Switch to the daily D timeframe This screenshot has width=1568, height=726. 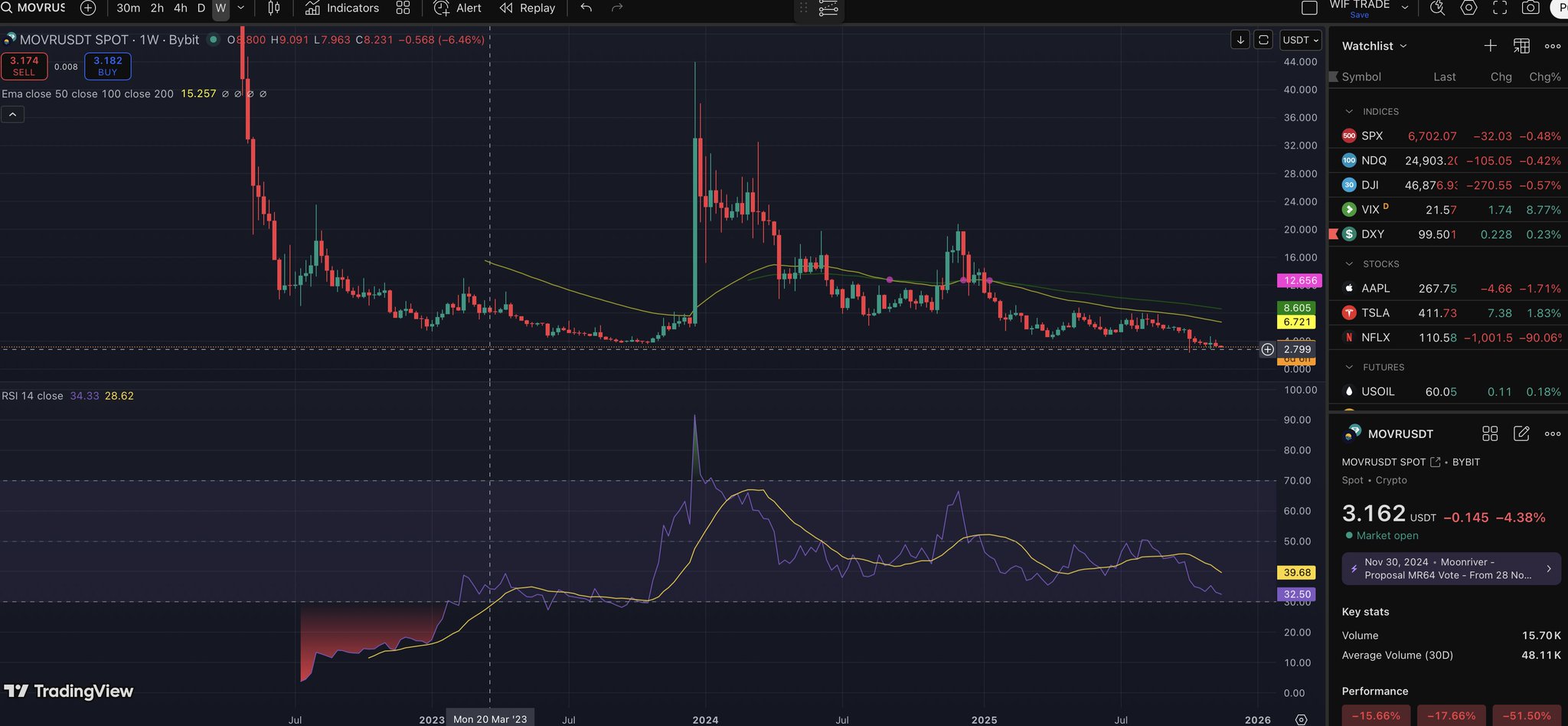coord(201,8)
